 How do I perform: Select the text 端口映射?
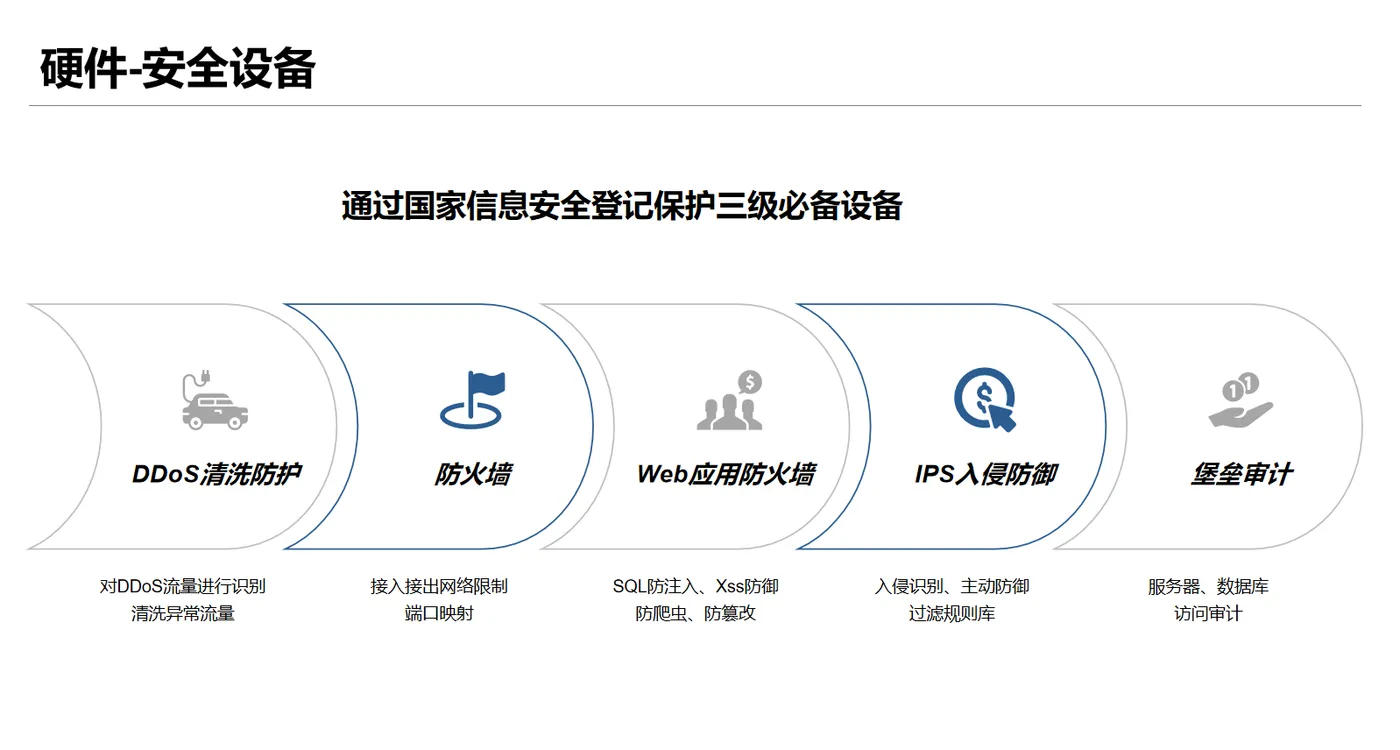439,613
